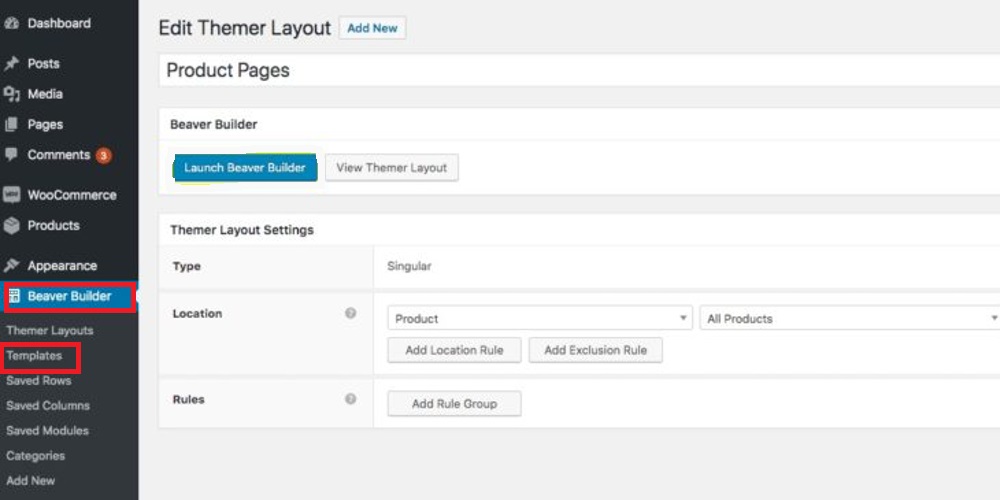Click Add New in sidebar submenu
Screen dimensions: 1000x500
31,480
